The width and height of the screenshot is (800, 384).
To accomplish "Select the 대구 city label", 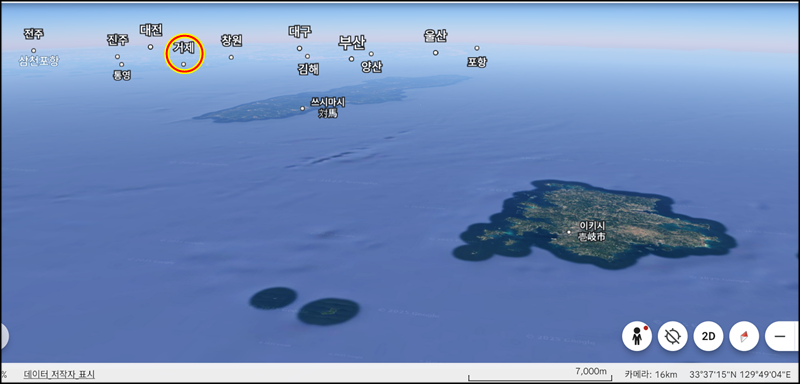I will click(x=299, y=32).
